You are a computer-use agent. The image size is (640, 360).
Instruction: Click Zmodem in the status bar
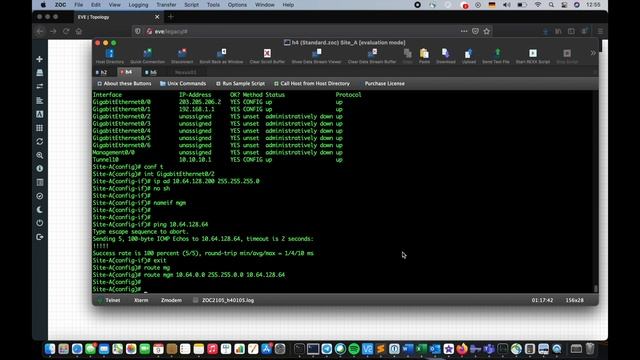tap(171, 300)
